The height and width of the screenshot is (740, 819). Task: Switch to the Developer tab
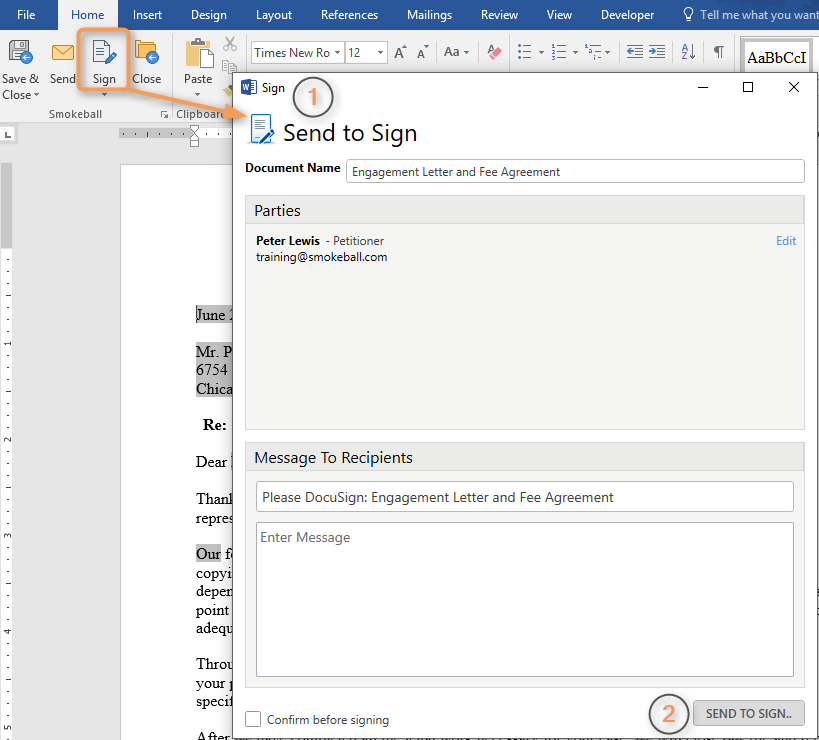[627, 15]
